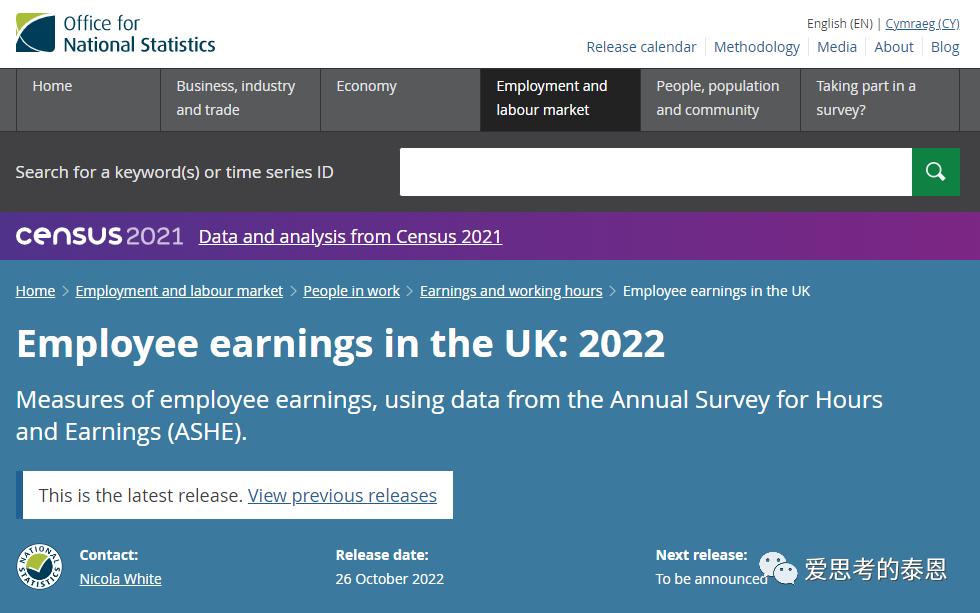
Task: Open the People, population and community tab
Action: [x=718, y=98]
